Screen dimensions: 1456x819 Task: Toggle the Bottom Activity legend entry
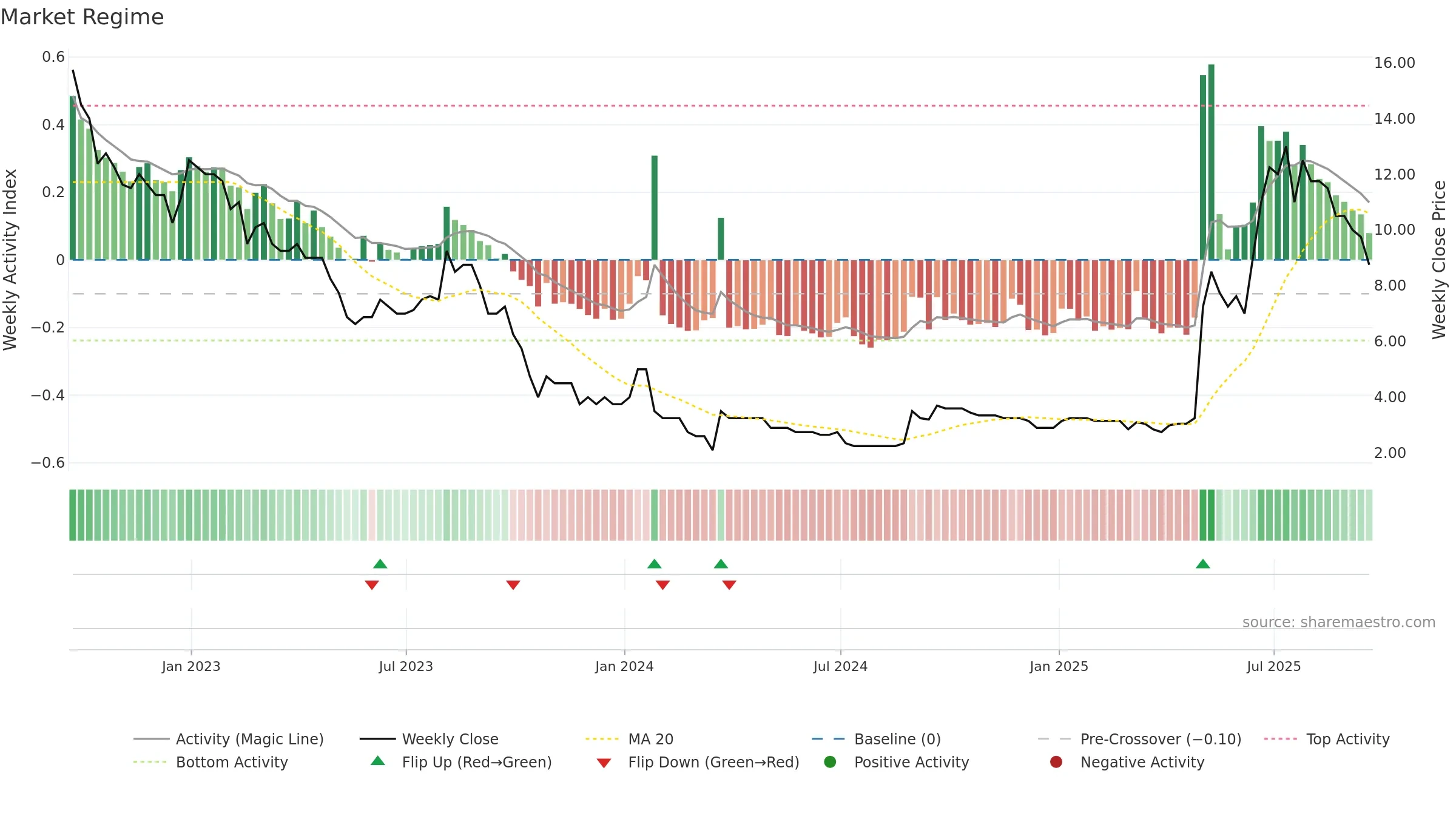(211, 762)
